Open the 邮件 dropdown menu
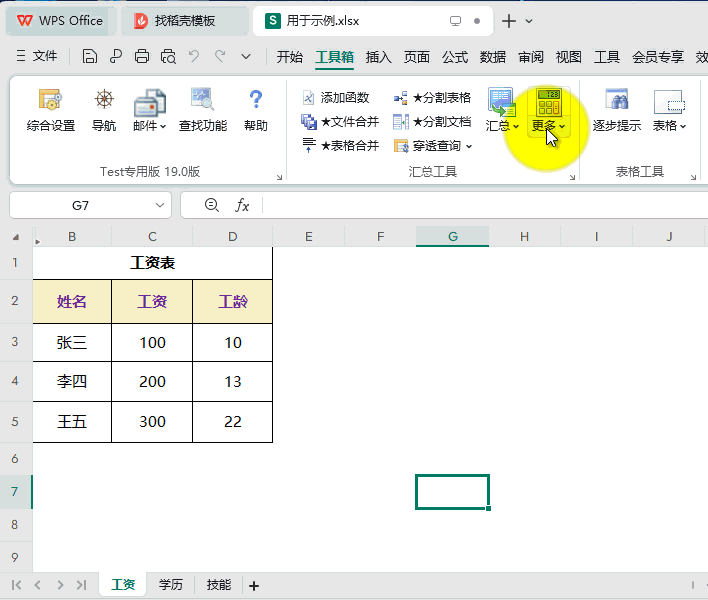Screen dimensions: 708x600 pyautogui.click(x=150, y=126)
